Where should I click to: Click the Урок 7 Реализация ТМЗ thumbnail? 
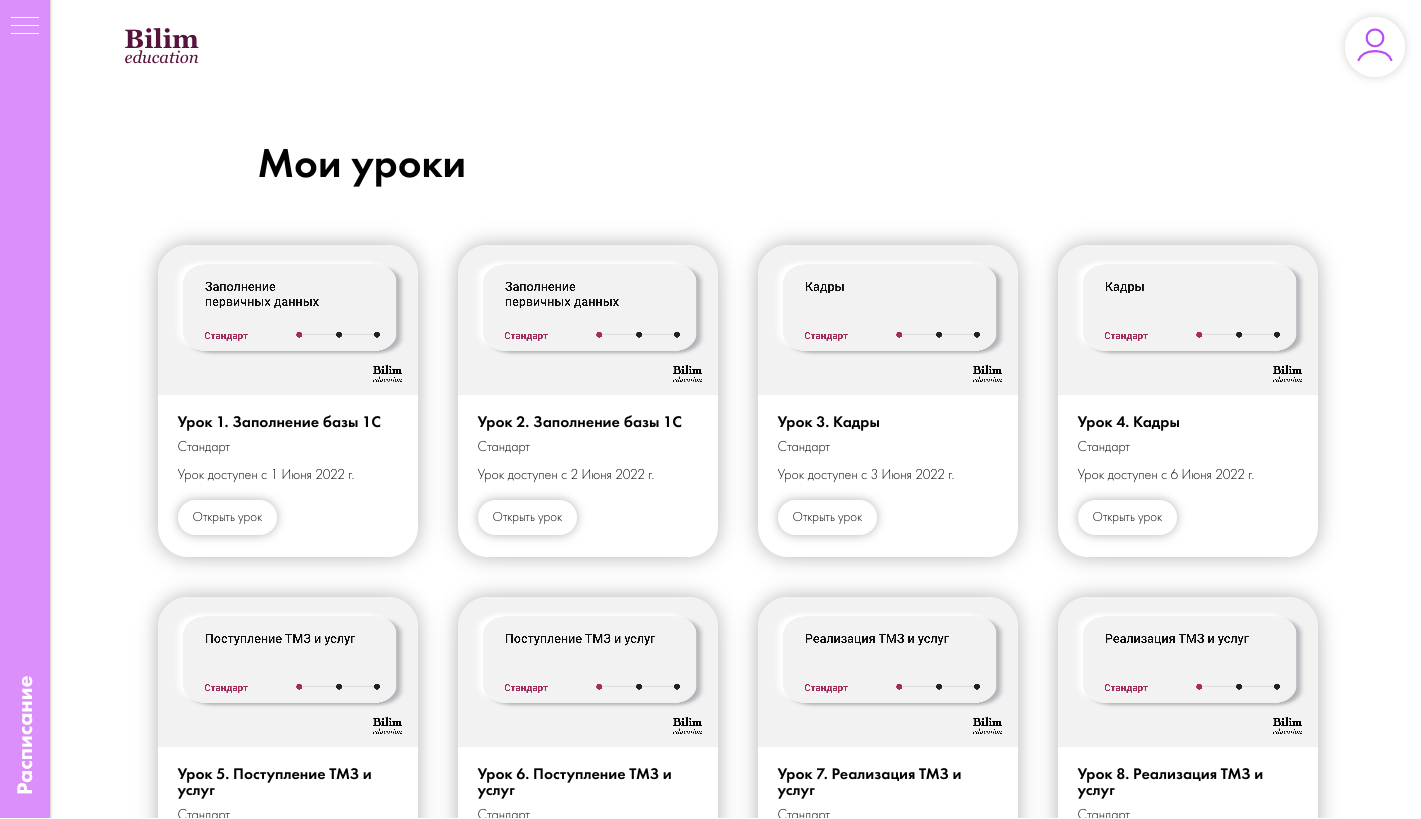(888, 672)
